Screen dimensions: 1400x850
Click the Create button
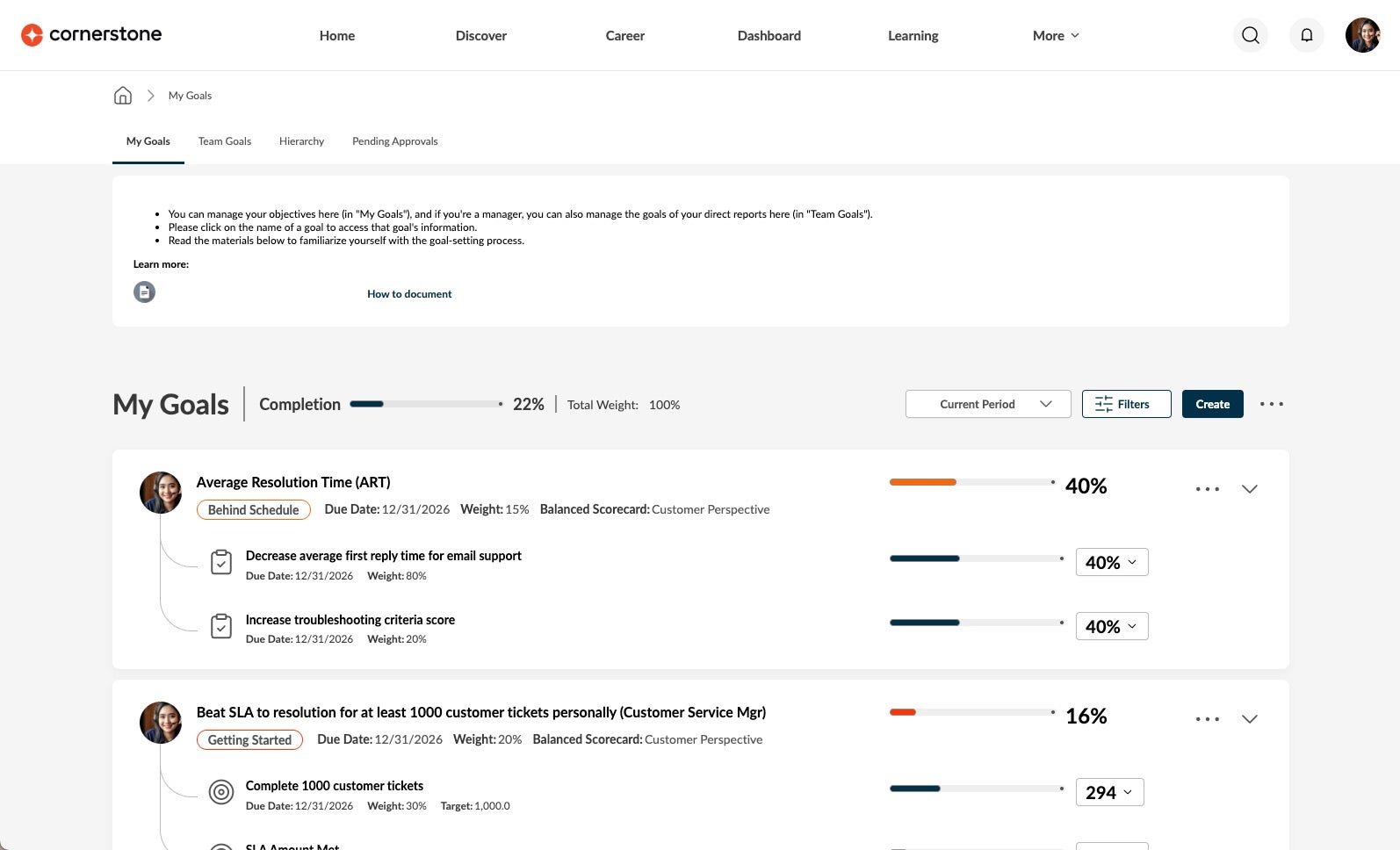coord(1213,404)
